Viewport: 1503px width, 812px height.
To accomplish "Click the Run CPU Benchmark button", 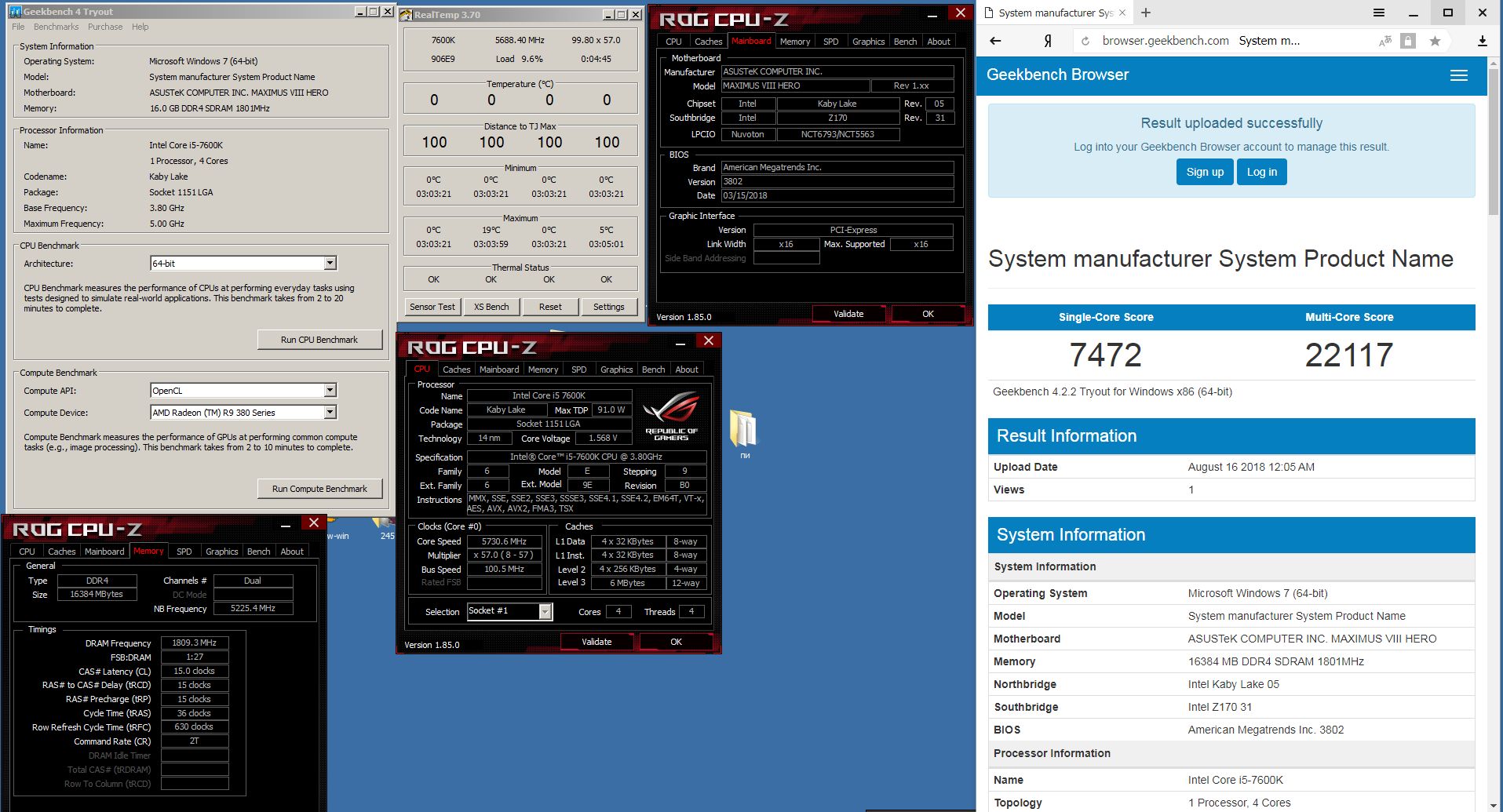I will coord(319,340).
